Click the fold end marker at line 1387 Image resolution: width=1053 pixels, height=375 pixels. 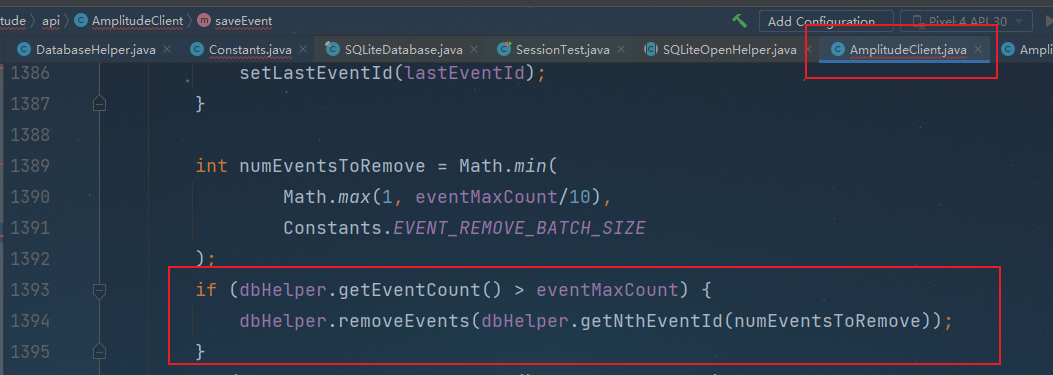99,104
